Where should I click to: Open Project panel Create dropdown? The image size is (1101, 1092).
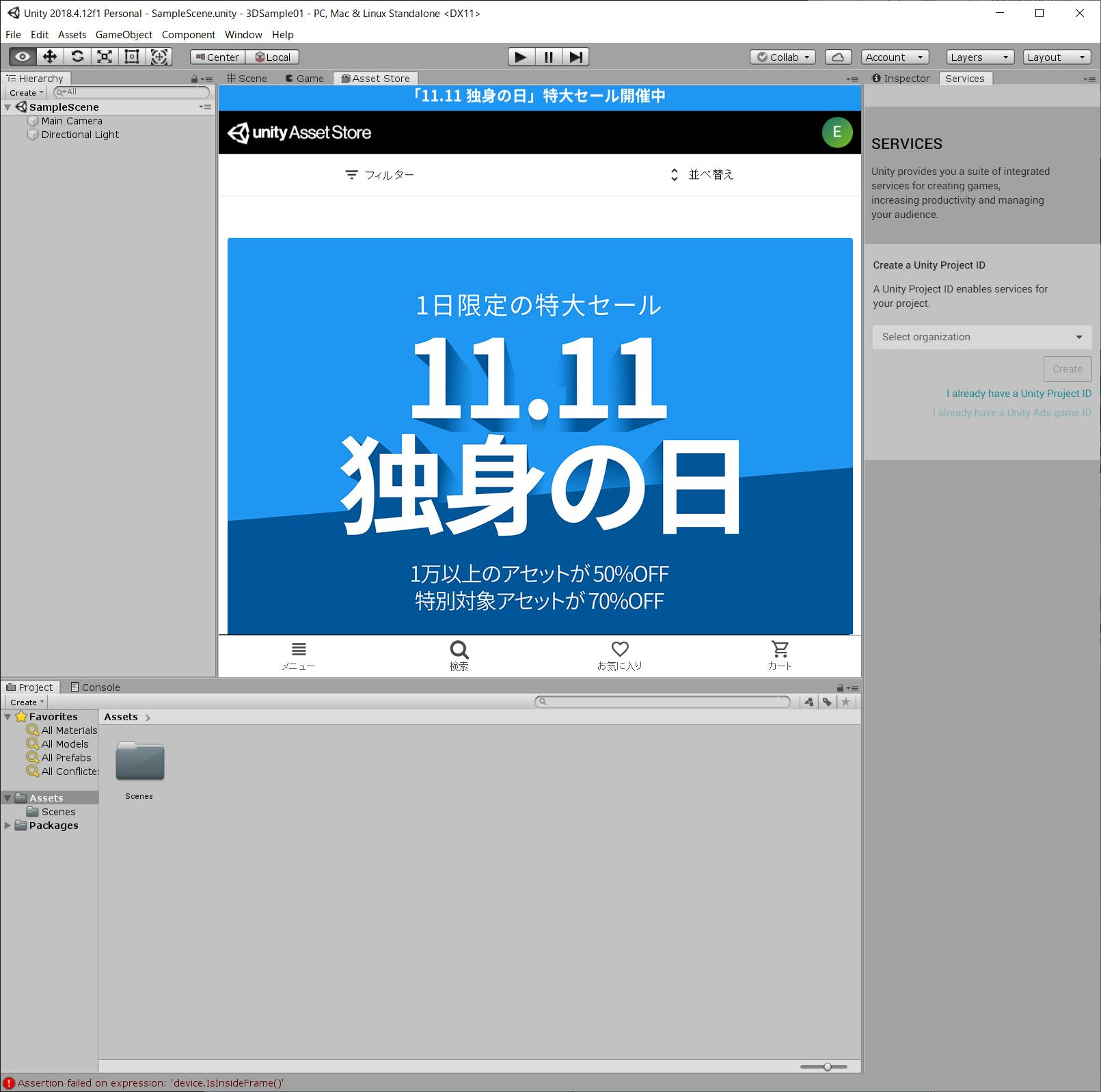[x=27, y=702]
